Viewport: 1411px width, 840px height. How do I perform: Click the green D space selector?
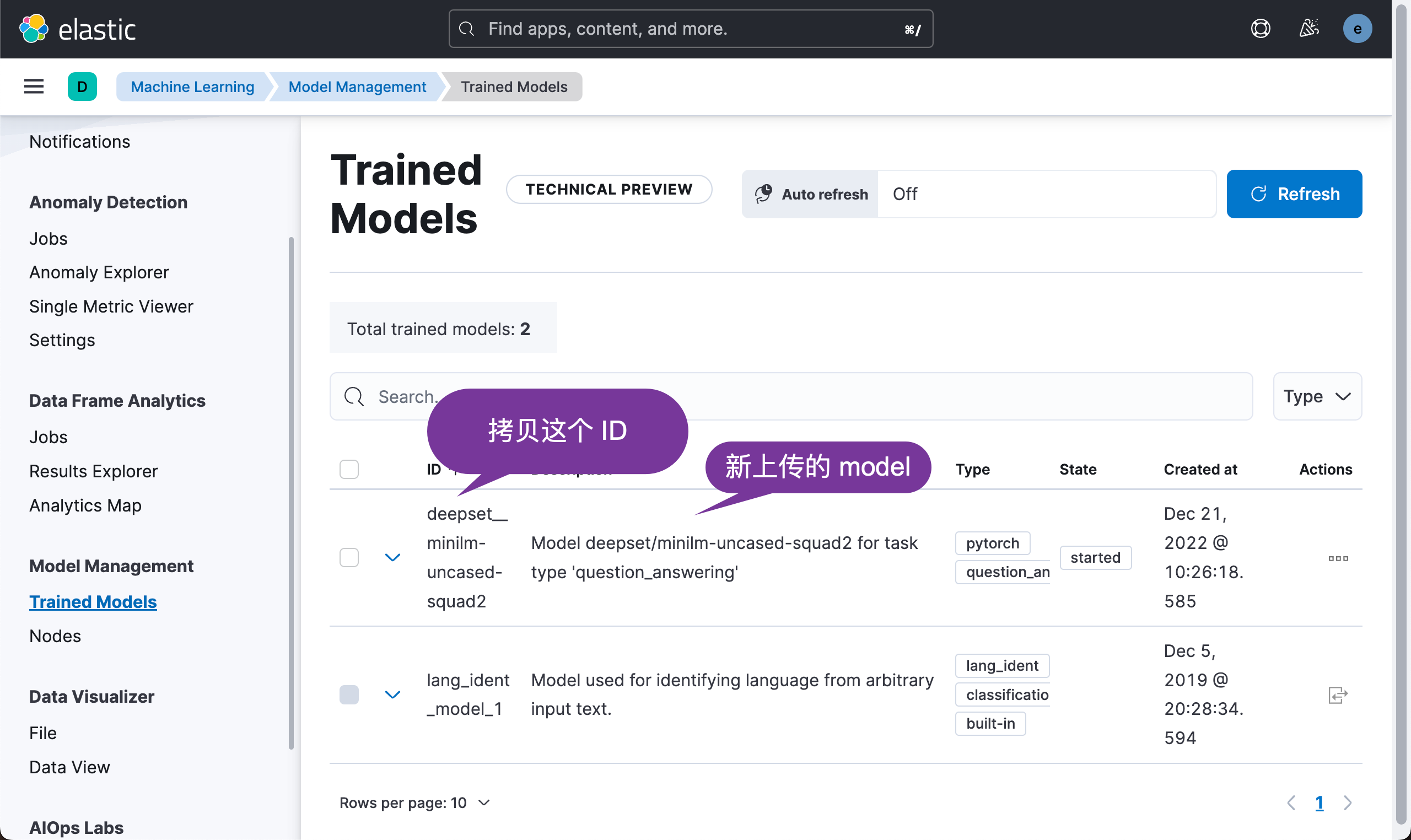click(82, 86)
